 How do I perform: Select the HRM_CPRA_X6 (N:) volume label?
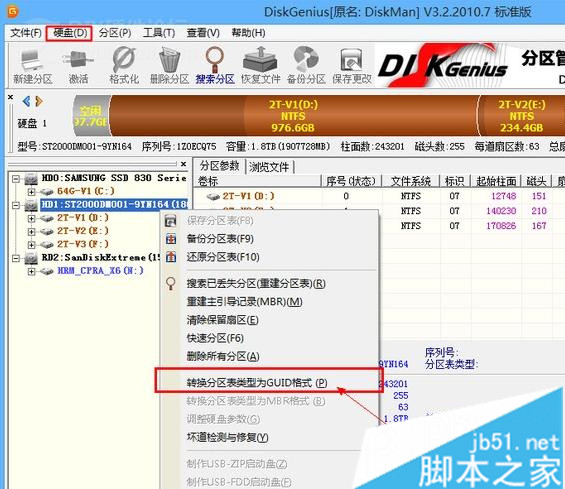(100, 271)
